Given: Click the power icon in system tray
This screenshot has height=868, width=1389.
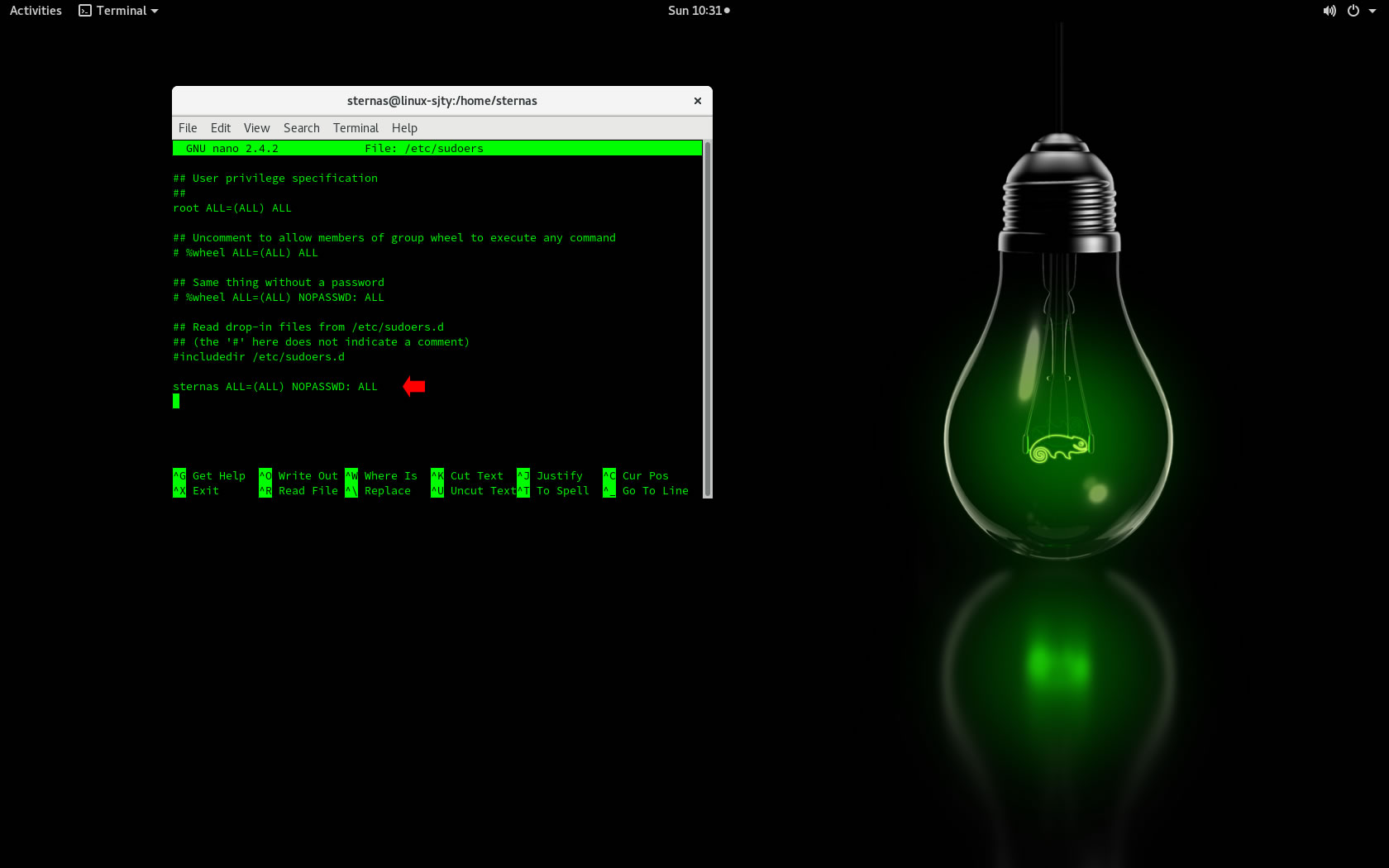Looking at the screenshot, I should click(x=1353, y=11).
